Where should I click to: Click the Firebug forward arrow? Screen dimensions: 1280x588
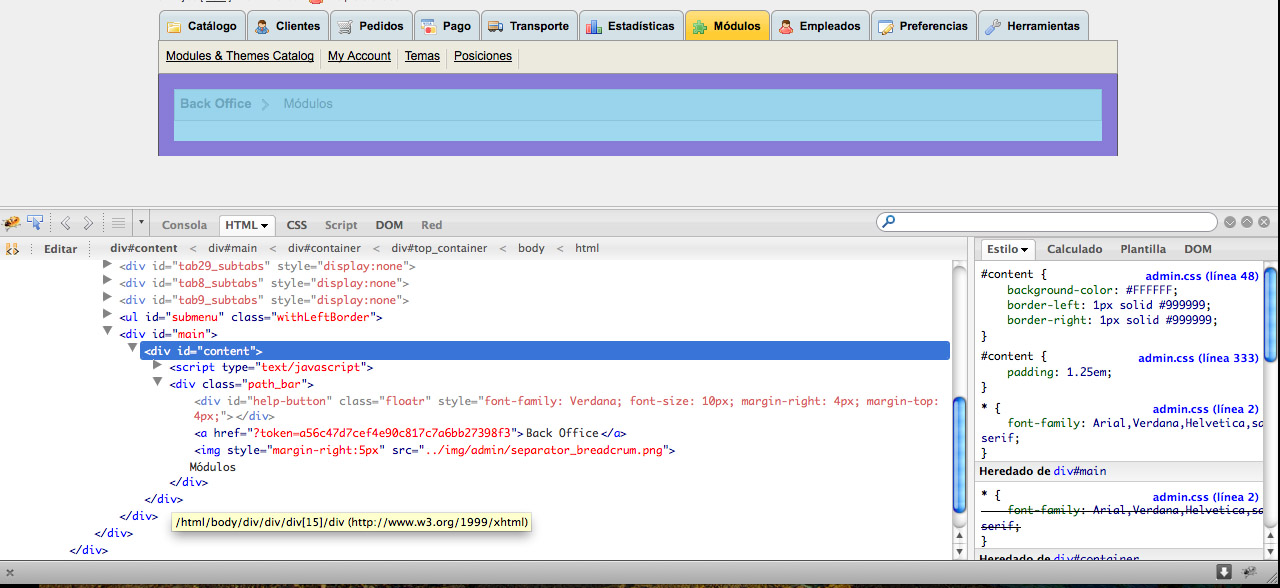(88, 223)
